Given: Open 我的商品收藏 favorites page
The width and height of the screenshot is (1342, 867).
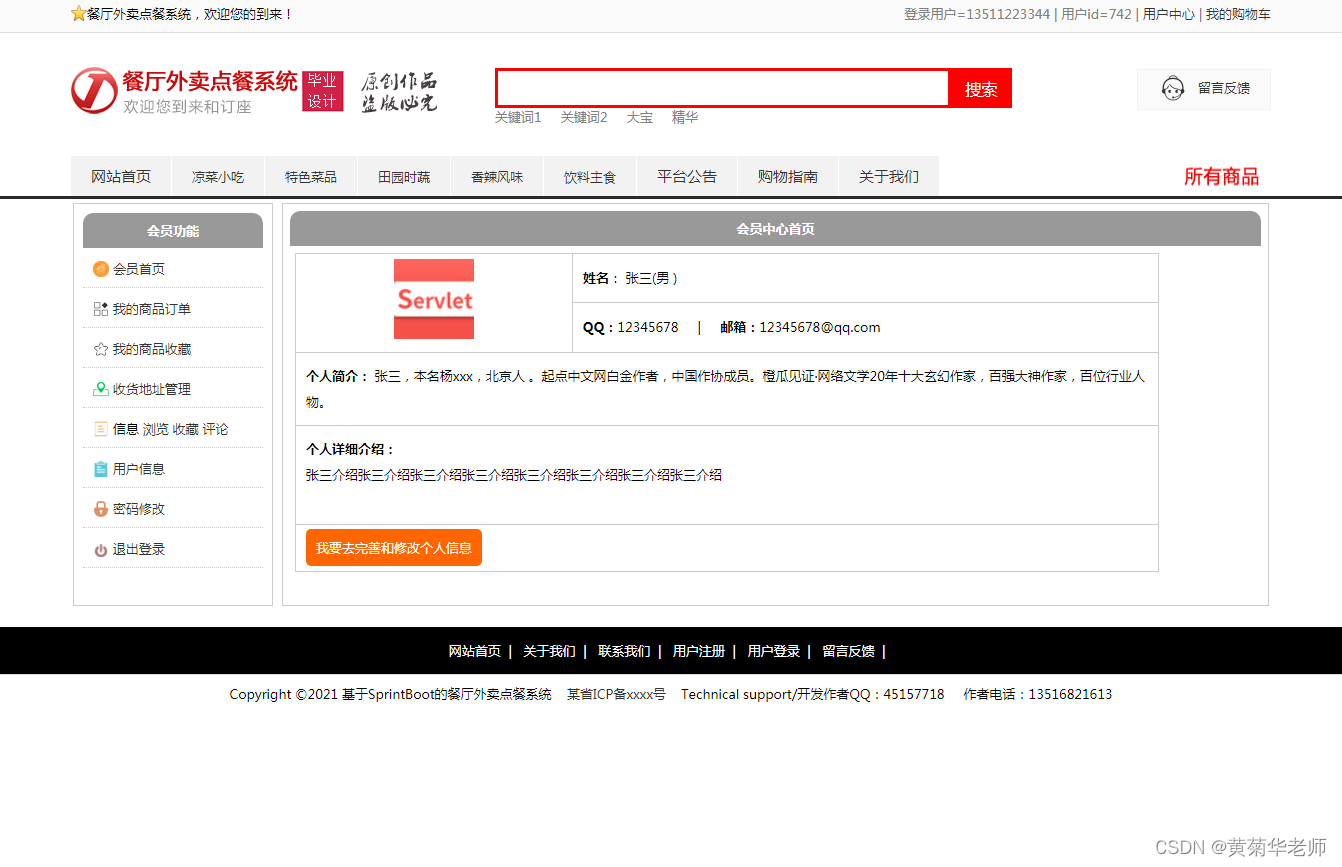Looking at the screenshot, I should (151, 348).
